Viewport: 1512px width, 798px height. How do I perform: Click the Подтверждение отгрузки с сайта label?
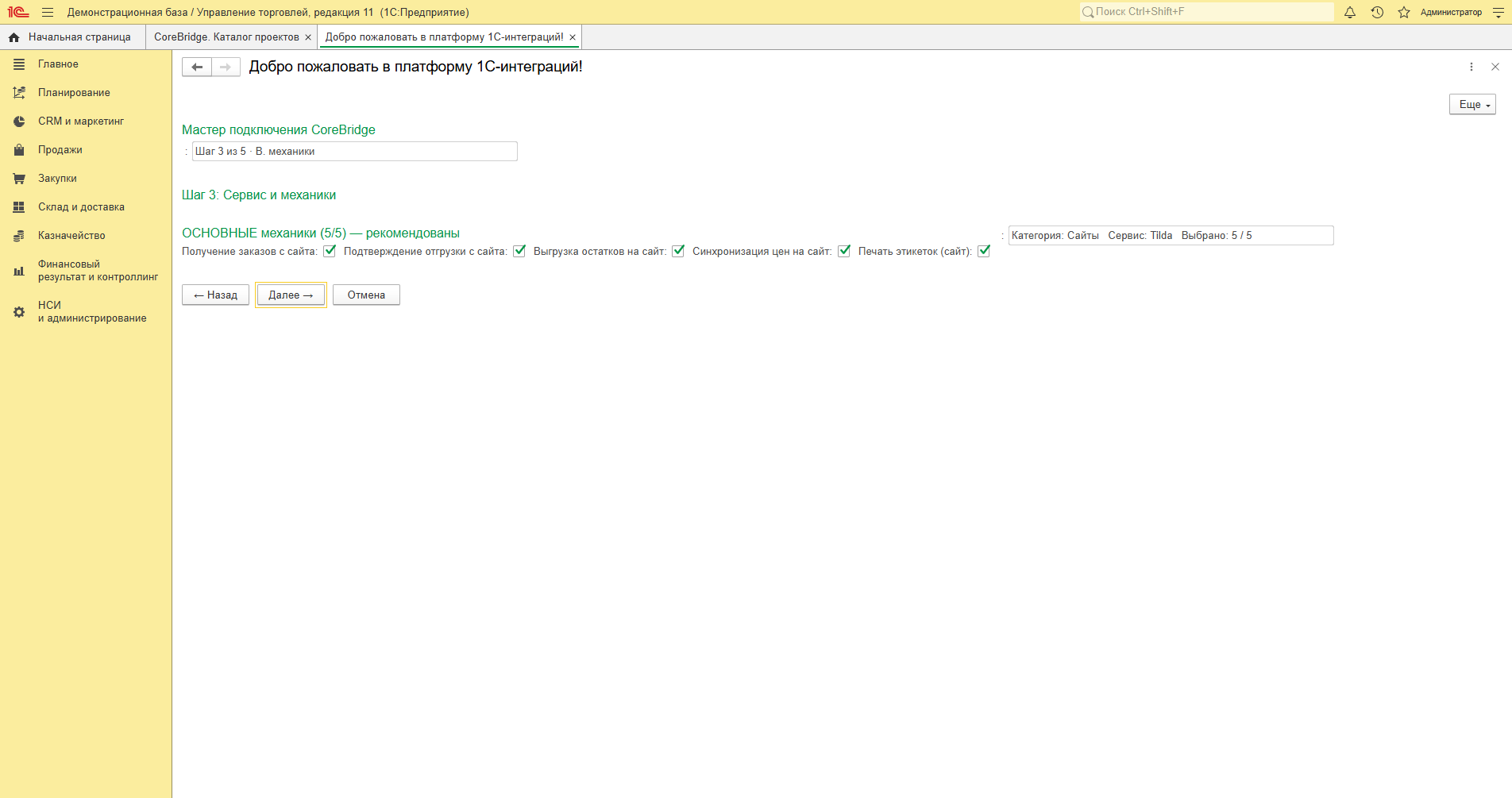pyautogui.click(x=425, y=252)
